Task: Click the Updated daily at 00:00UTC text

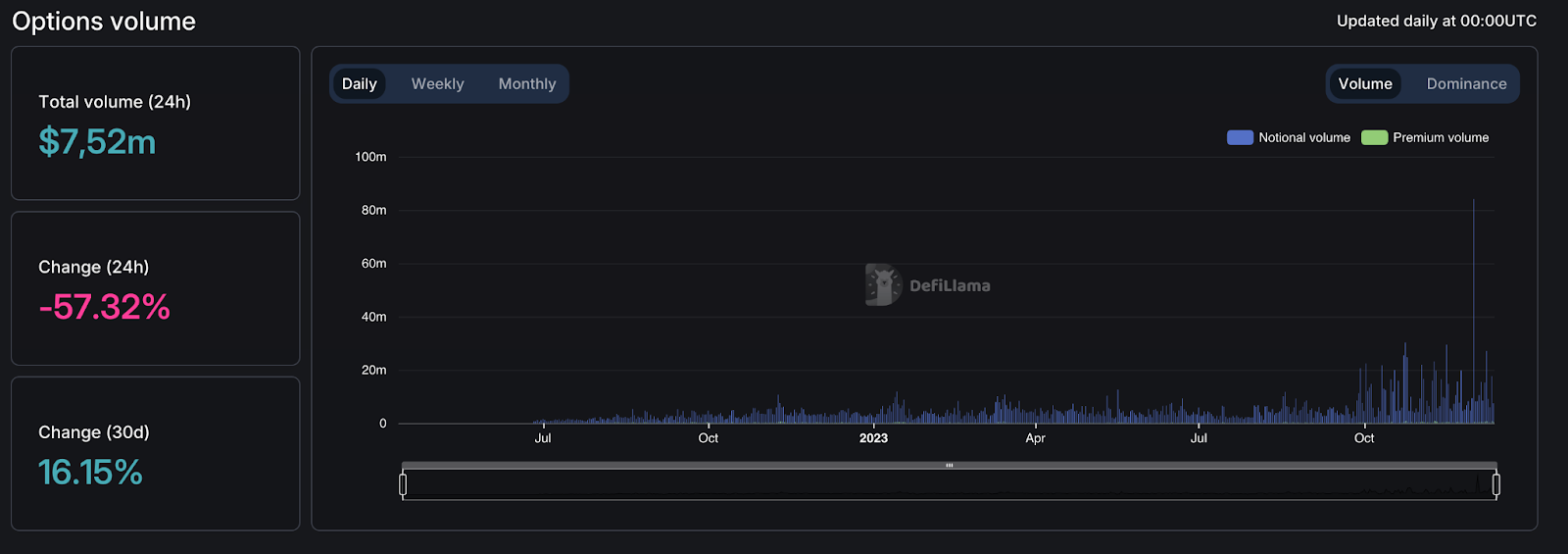Action: pos(1437,21)
